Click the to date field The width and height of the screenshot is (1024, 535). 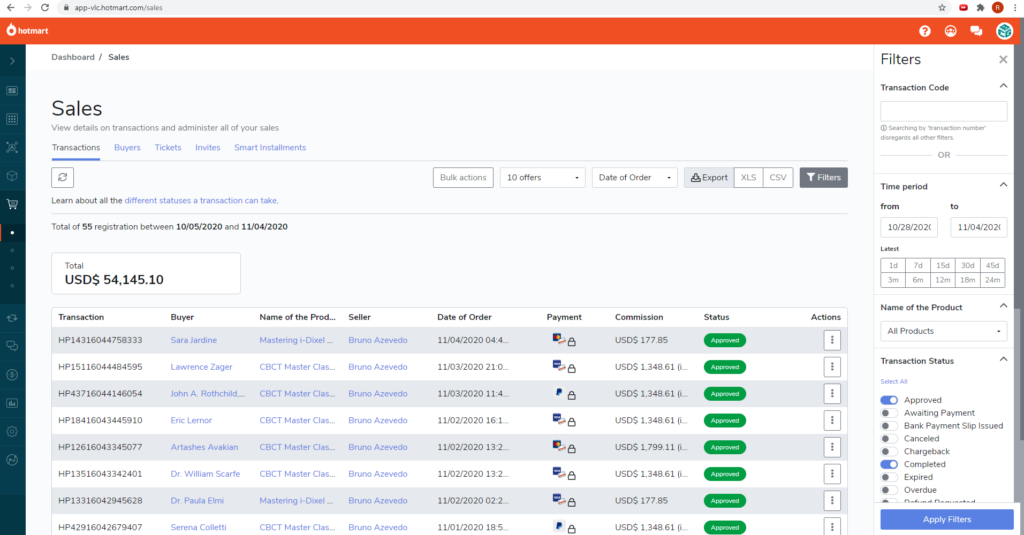(x=978, y=227)
